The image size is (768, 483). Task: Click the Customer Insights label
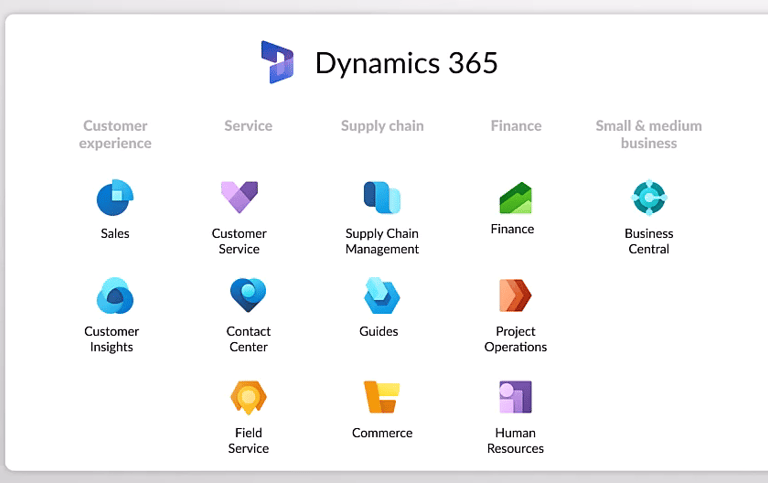point(112,339)
